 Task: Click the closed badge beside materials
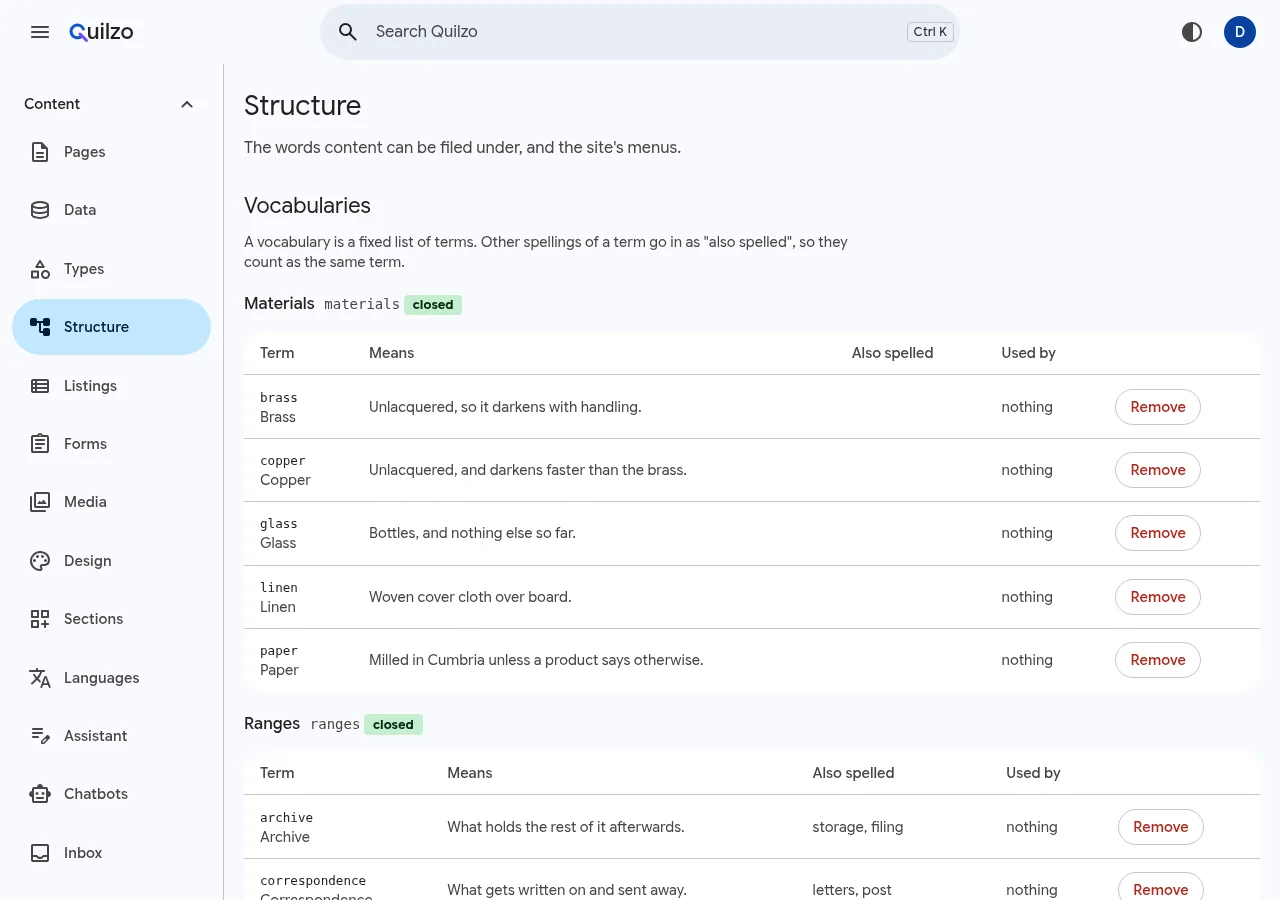pyautogui.click(x=433, y=305)
